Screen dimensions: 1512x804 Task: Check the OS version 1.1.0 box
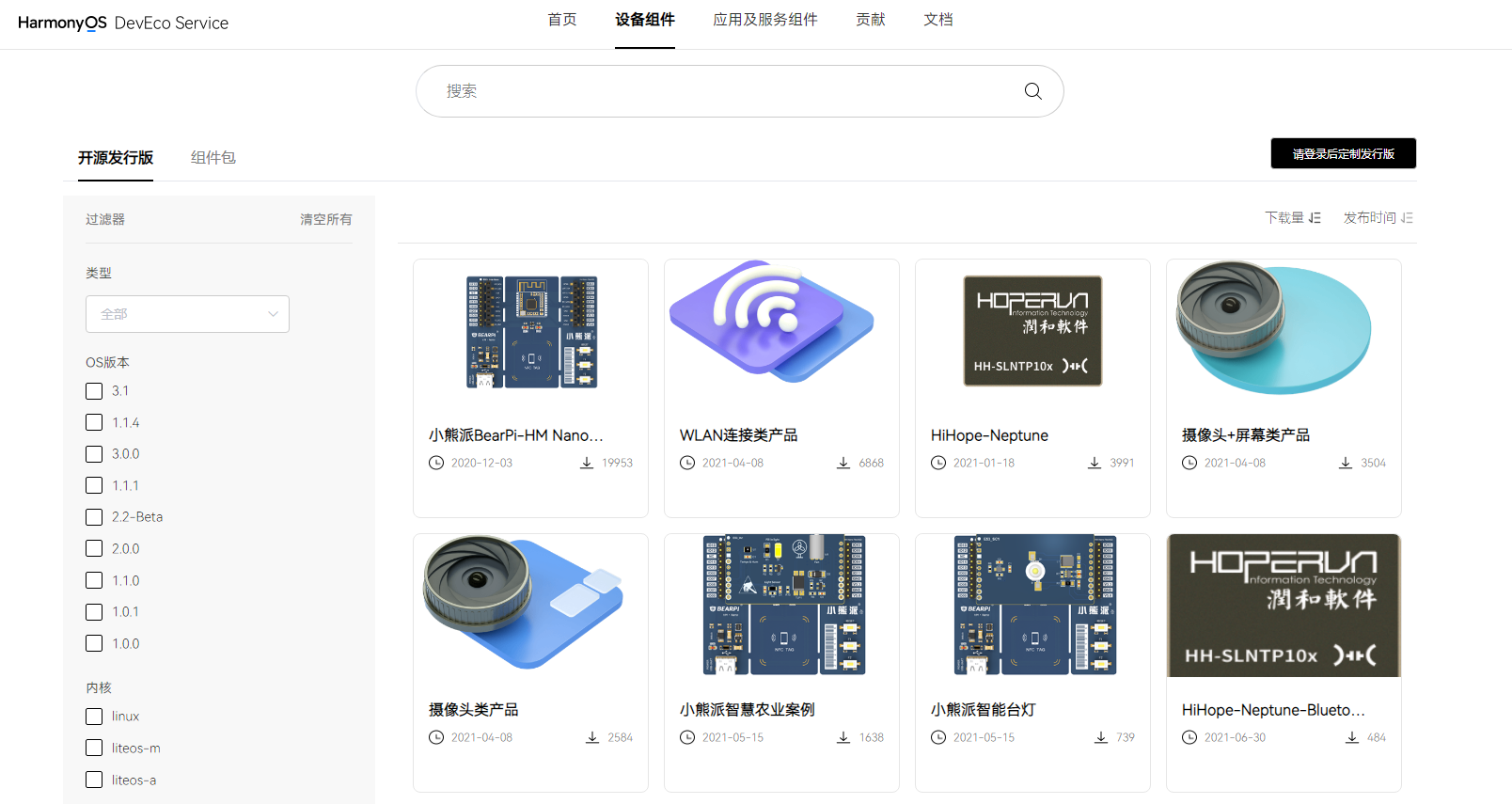(94, 580)
